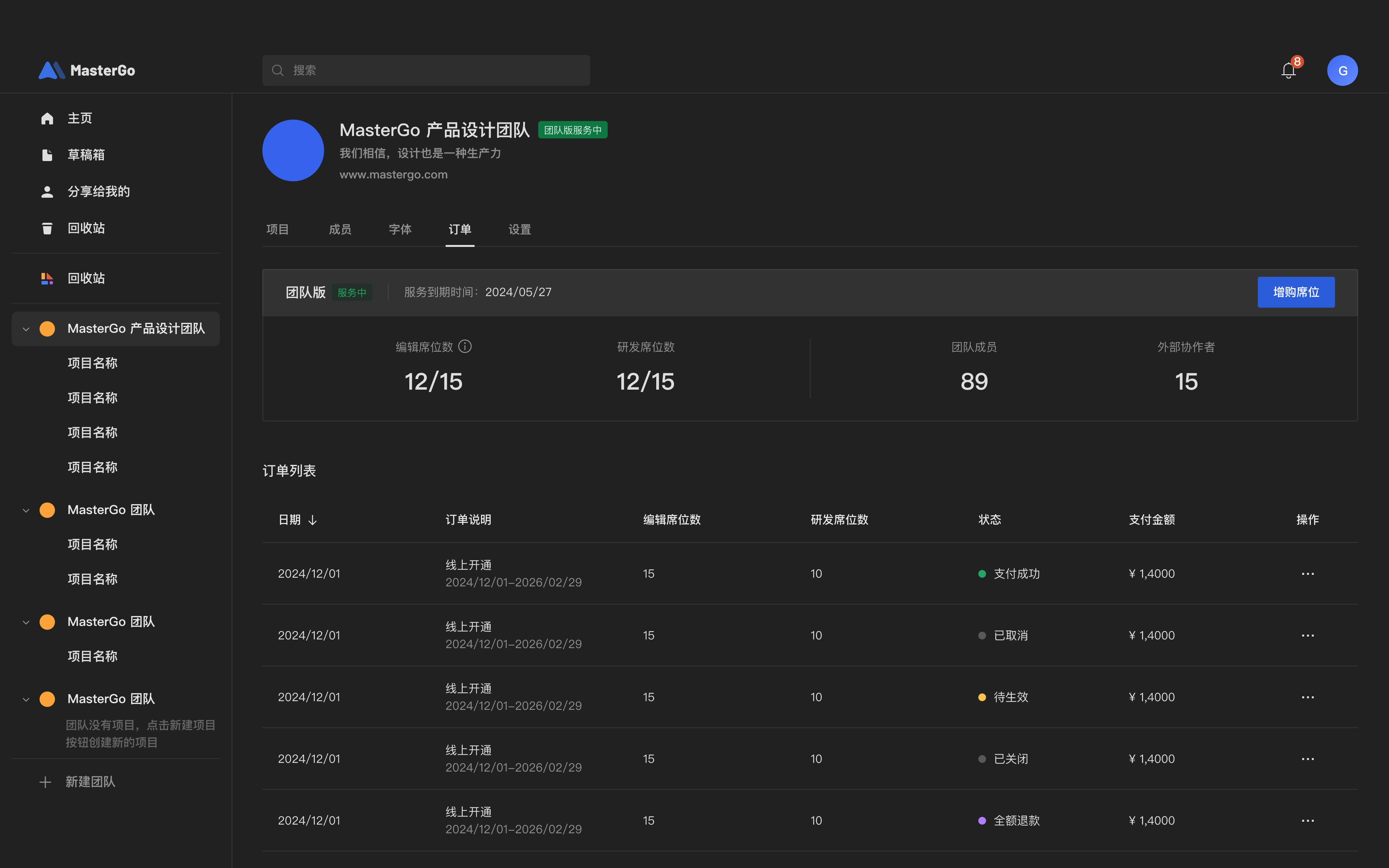
Task: Click 编辑席位数 column header in order table
Action: (x=672, y=520)
